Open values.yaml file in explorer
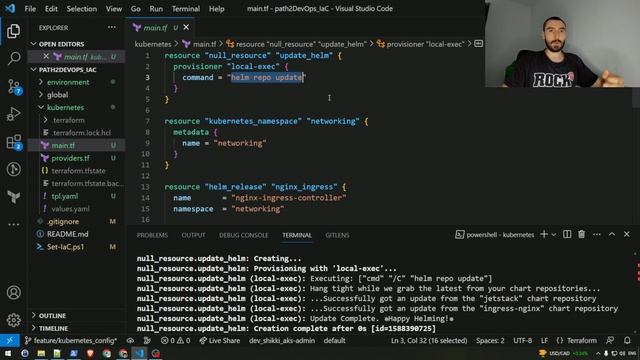This screenshot has height=360, width=640. 70,209
